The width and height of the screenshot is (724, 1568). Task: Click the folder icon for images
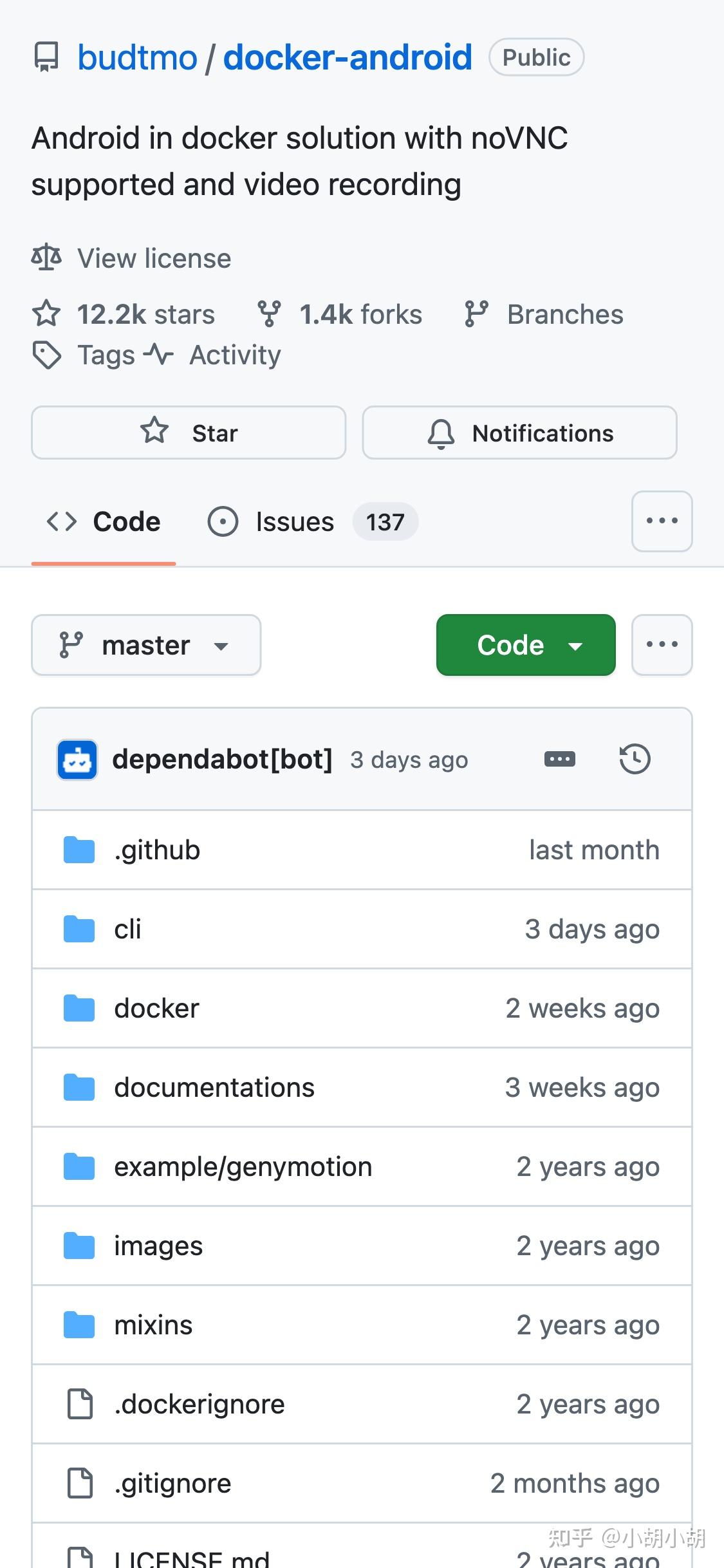click(79, 1246)
